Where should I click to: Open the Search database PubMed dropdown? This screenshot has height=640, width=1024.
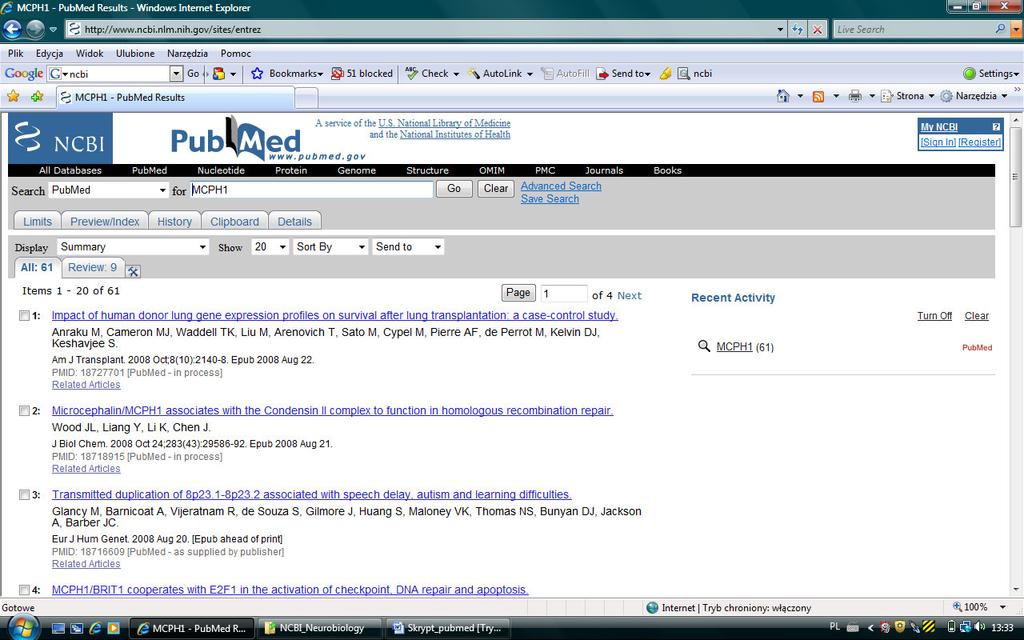[x=108, y=190]
